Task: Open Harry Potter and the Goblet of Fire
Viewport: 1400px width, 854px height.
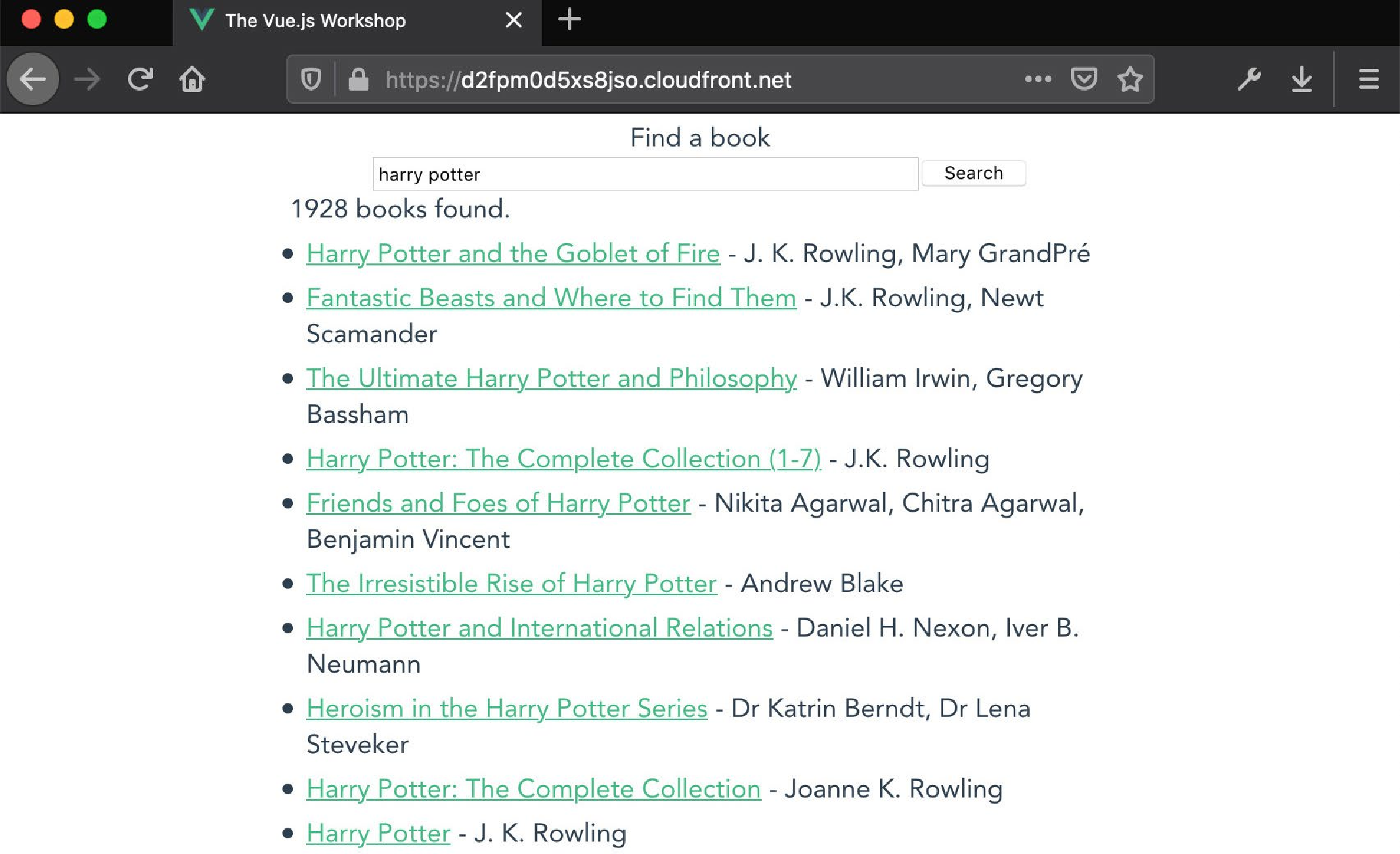Action: click(513, 254)
